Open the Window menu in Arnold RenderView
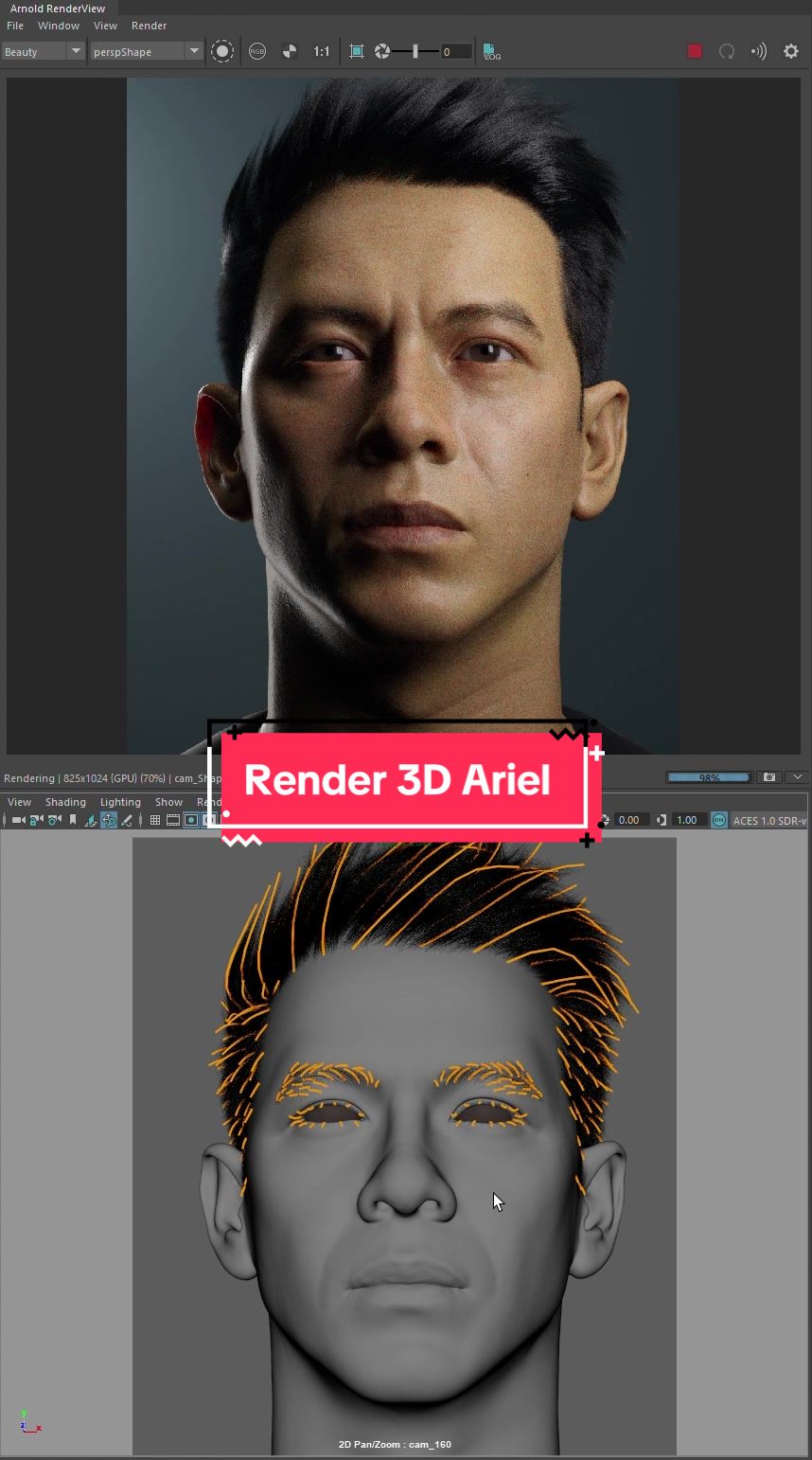Viewport: 812px width, 1460px height. click(59, 26)
